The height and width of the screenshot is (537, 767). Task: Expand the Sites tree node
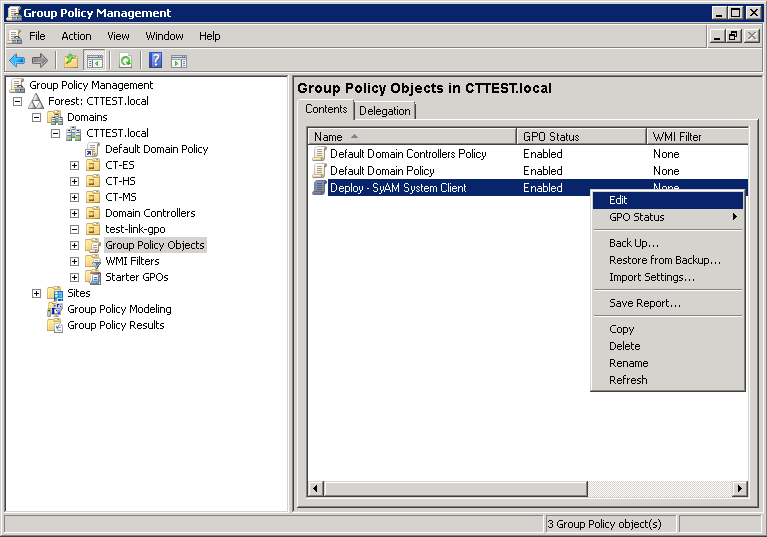click(x=37, y=293)
